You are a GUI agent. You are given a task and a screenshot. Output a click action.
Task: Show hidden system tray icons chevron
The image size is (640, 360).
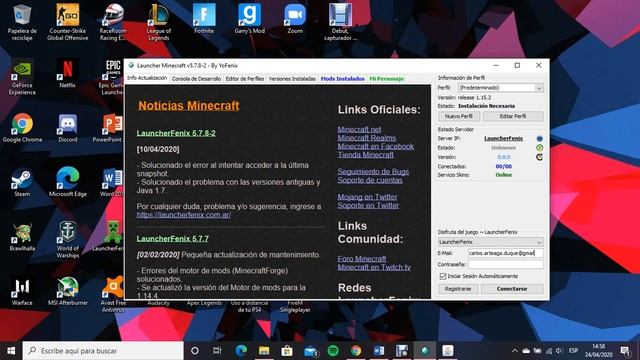(515, 351)
